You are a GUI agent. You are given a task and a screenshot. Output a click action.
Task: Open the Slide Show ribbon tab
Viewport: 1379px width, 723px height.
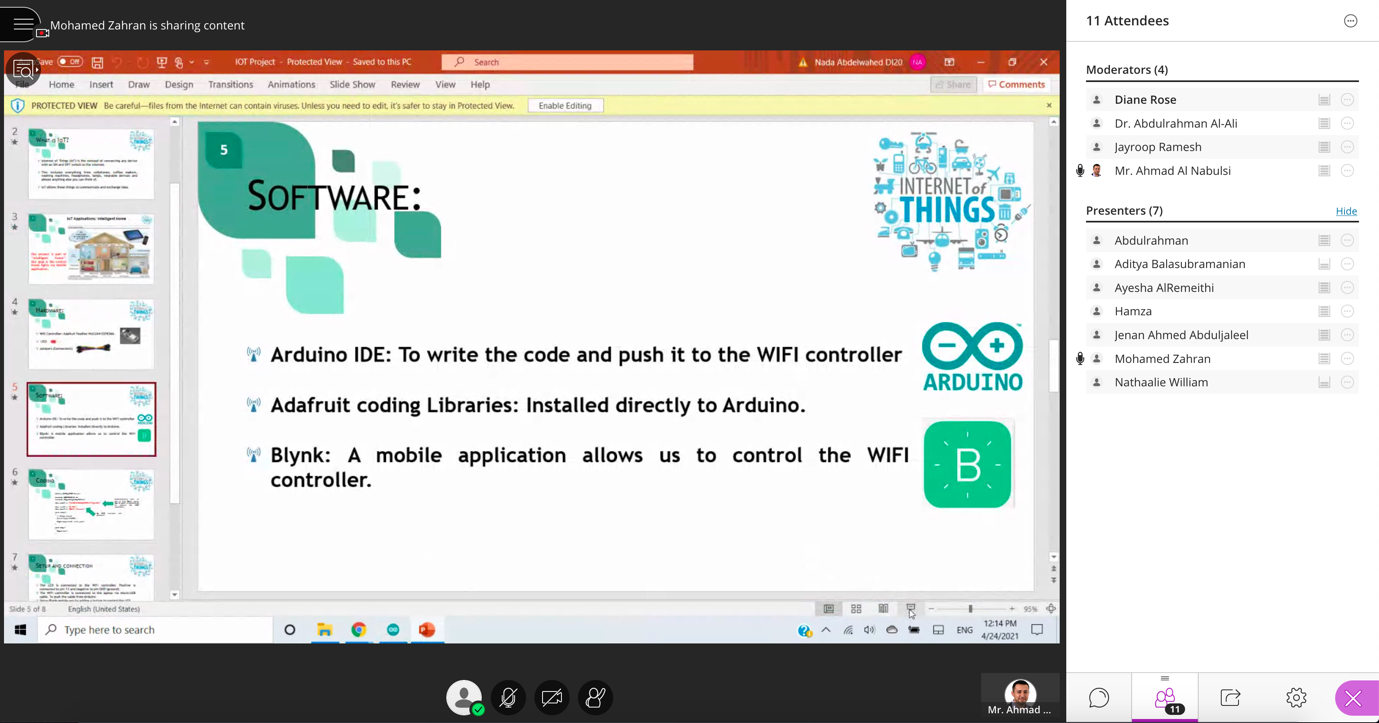352,85
